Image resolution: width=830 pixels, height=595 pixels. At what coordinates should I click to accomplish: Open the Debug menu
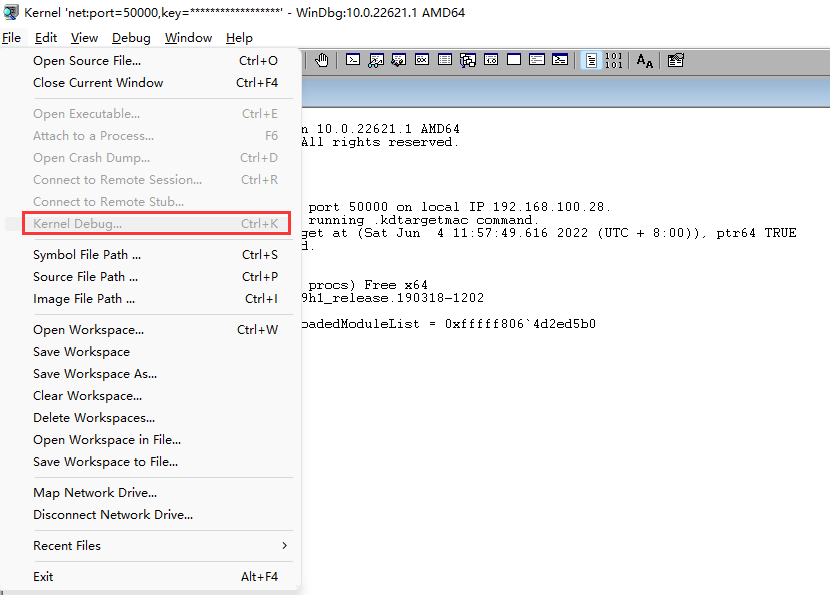(131, 38)
